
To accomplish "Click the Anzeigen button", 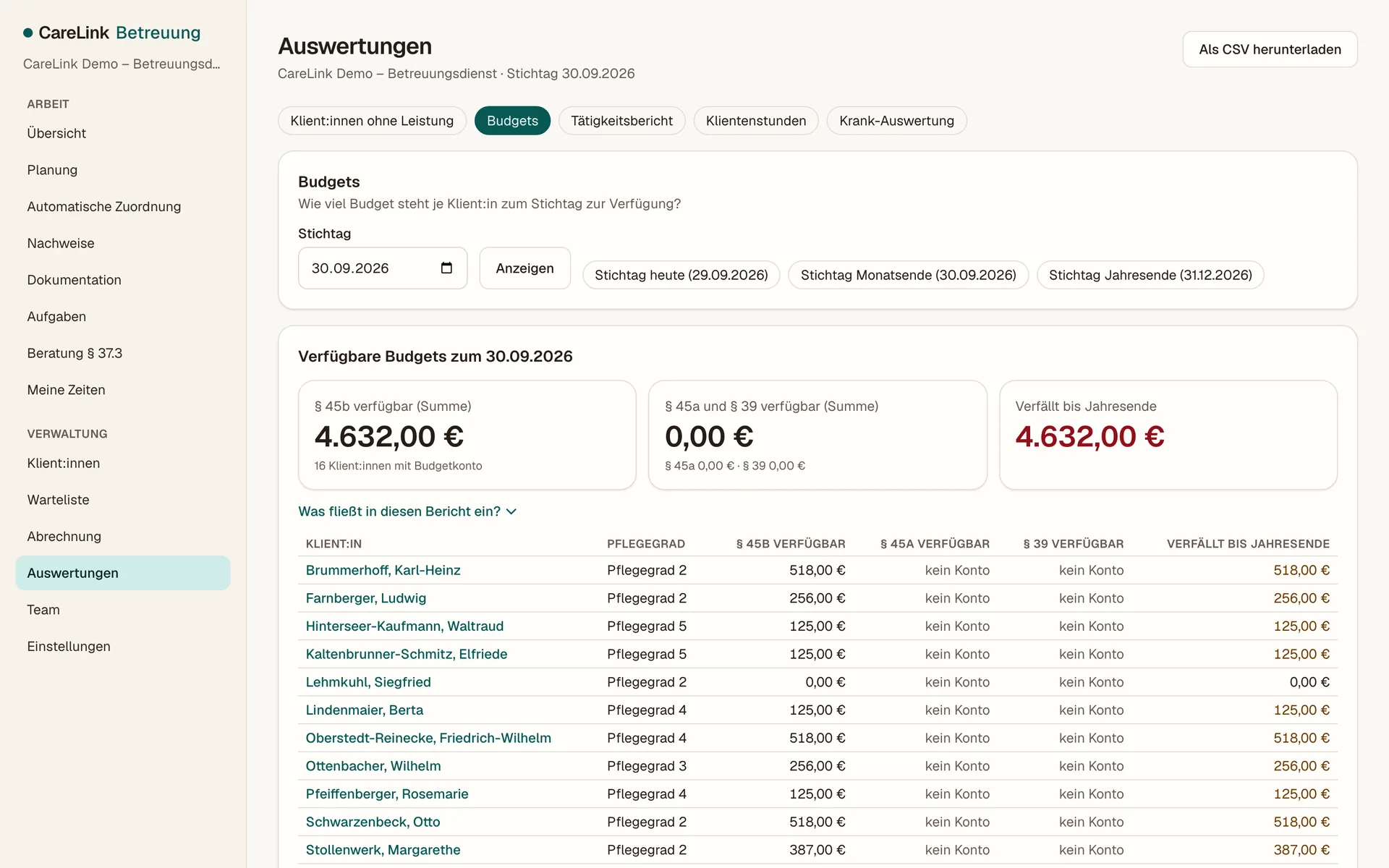I will pyautogui.click(x=524, y=268).
